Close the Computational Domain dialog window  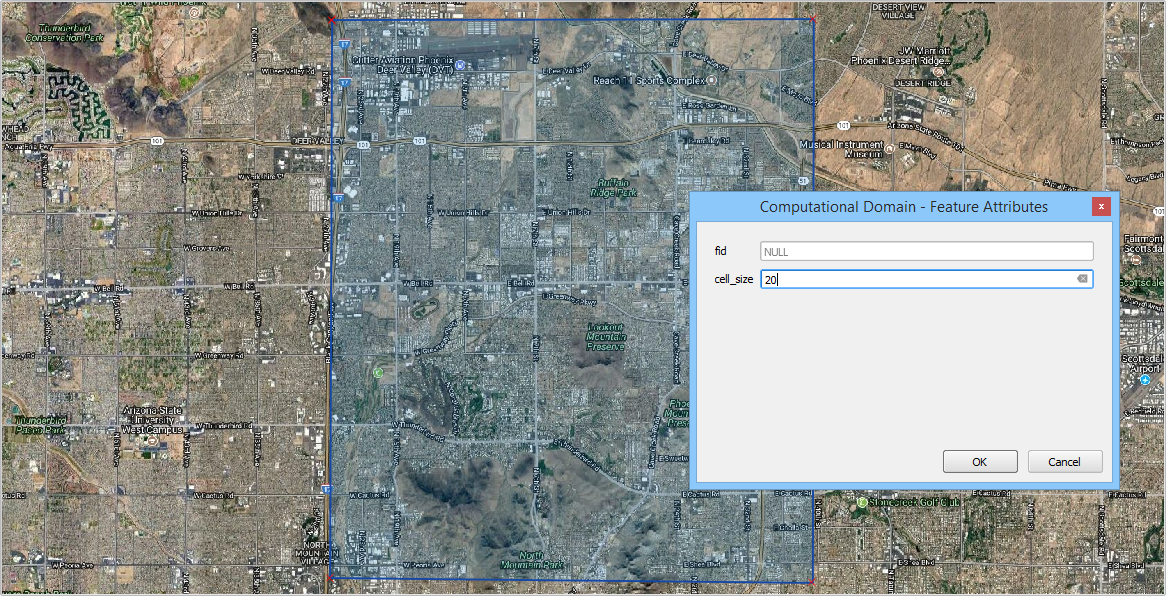pos(1100,206)
